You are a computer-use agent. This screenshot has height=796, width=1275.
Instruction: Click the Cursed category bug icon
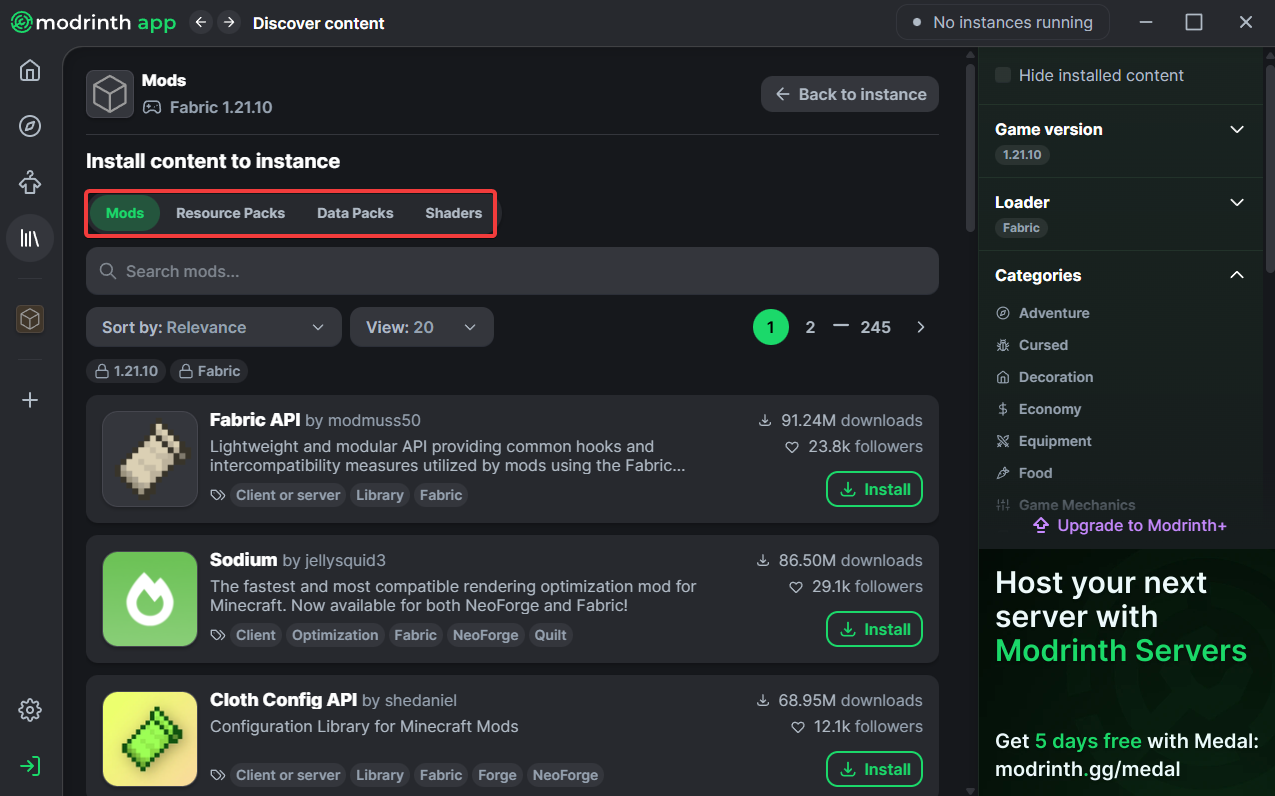tap(1003, 345)
